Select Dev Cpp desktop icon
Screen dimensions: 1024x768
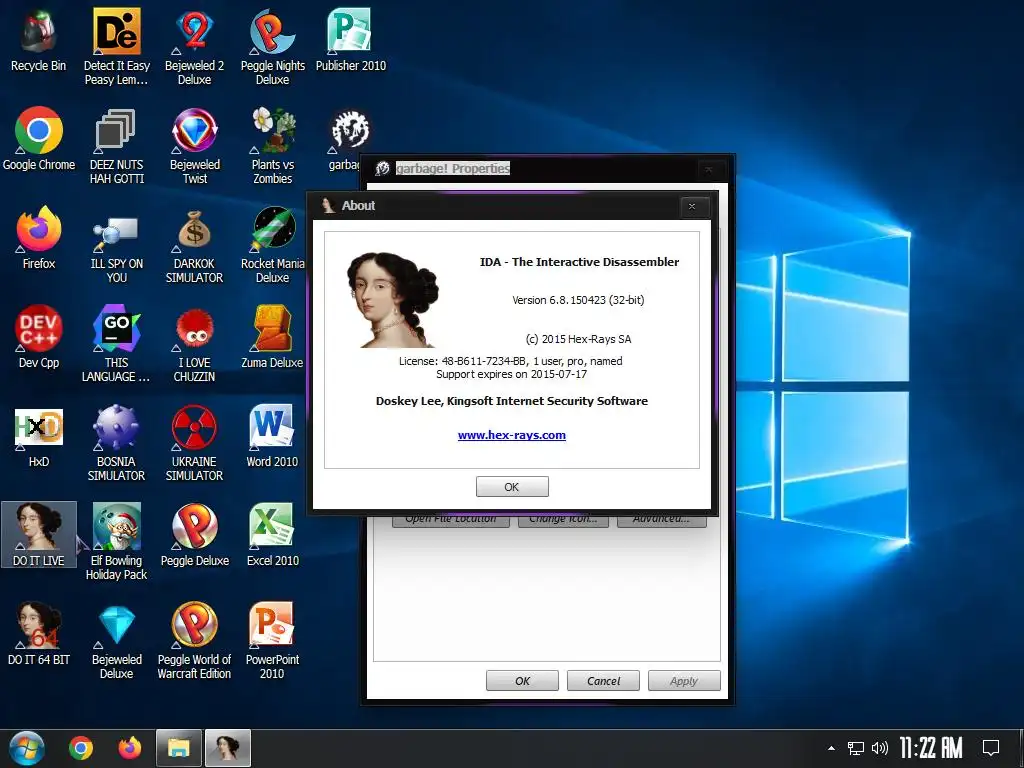click(39, 337)
